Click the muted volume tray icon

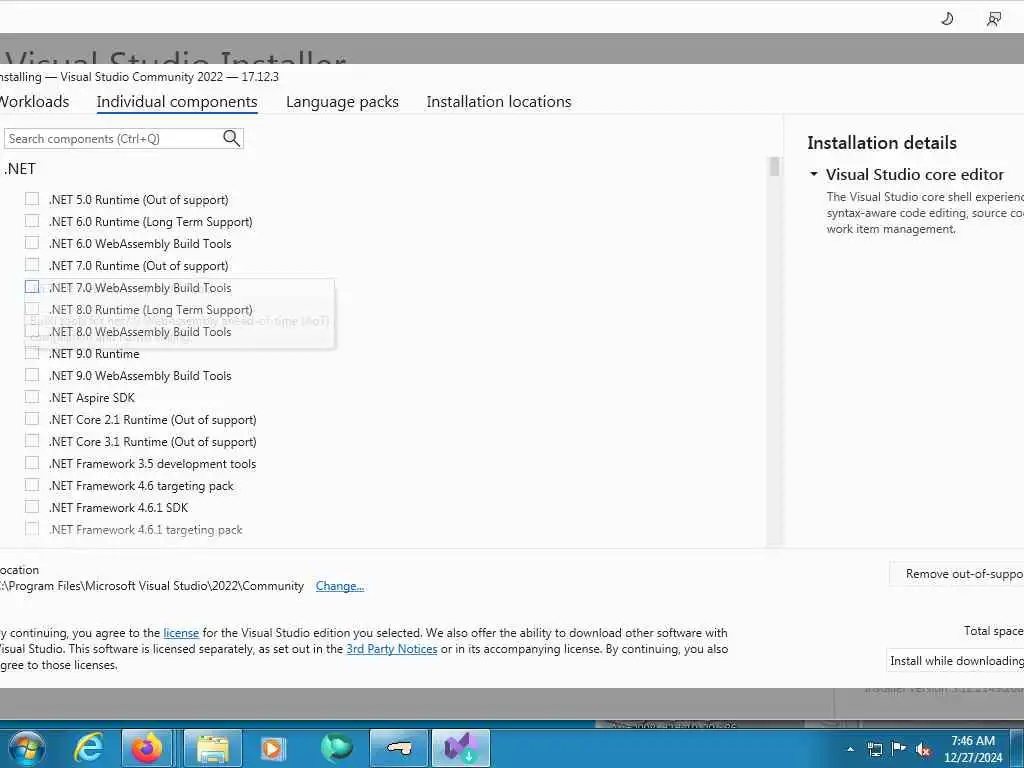(x=923, y=750)
